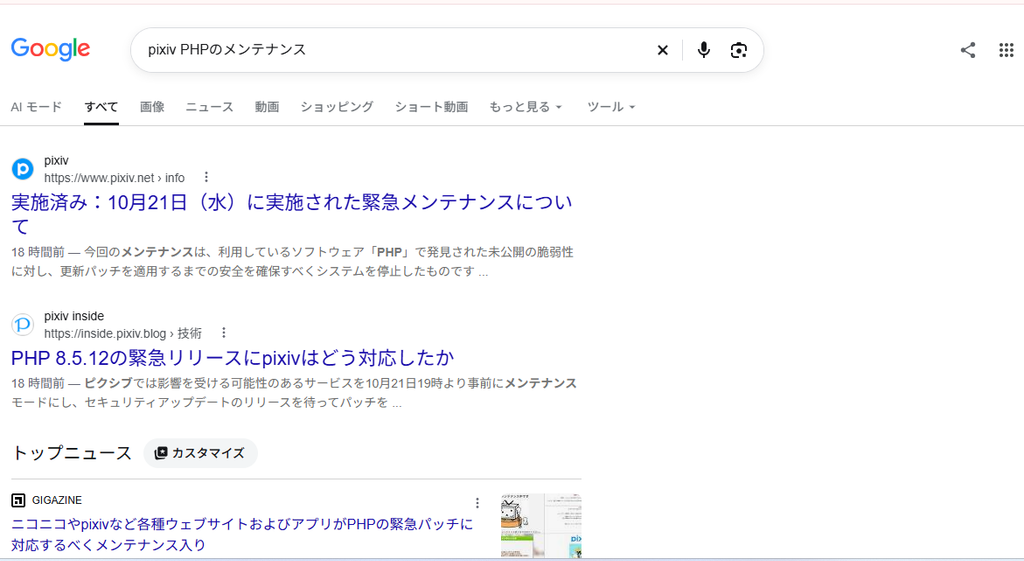The width and height of the screenshot is (1024, 561).
Task: Select the すべて tab
Action: [x=101, y=106]
